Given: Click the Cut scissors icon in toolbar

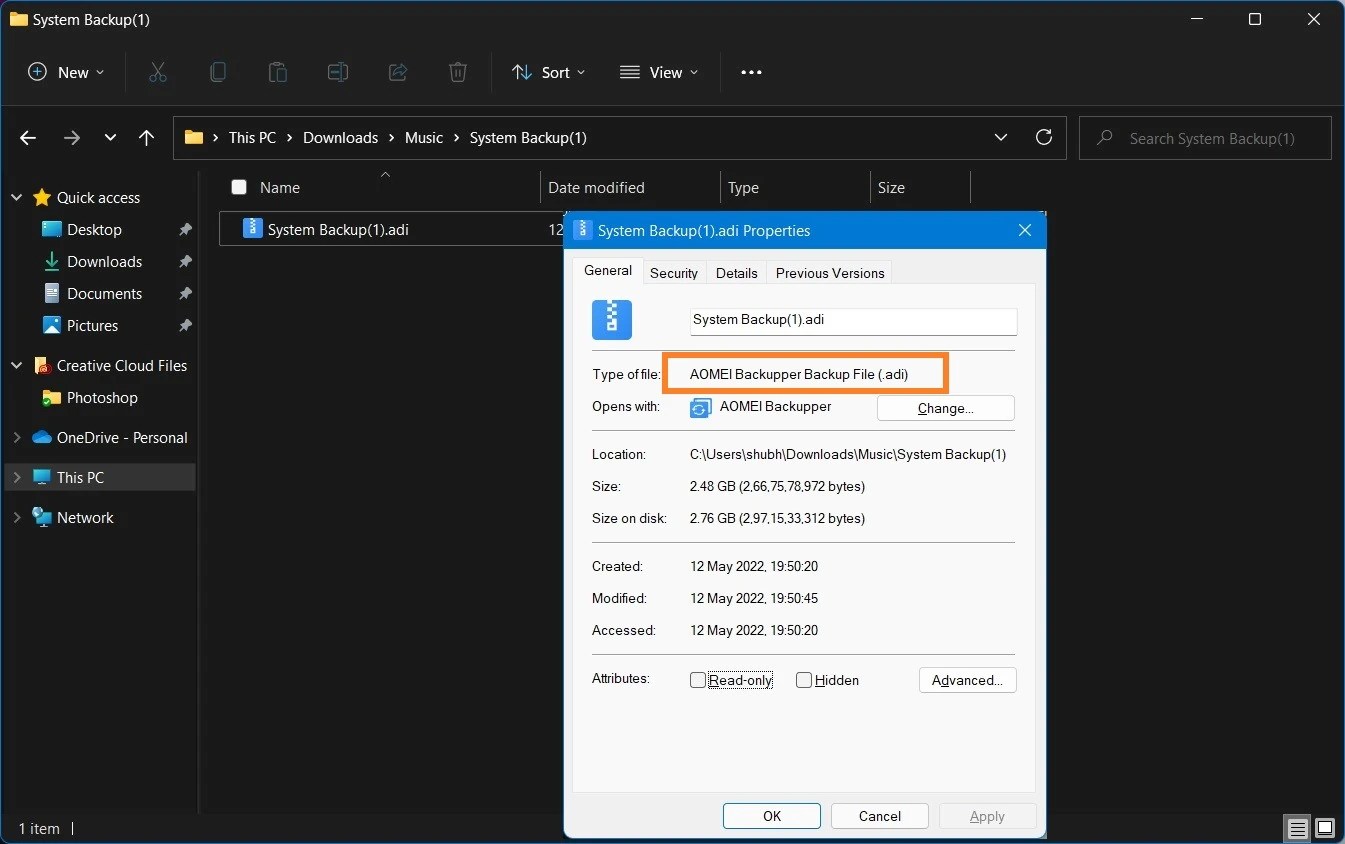Looking at the screenshot, I should point(157,72).
